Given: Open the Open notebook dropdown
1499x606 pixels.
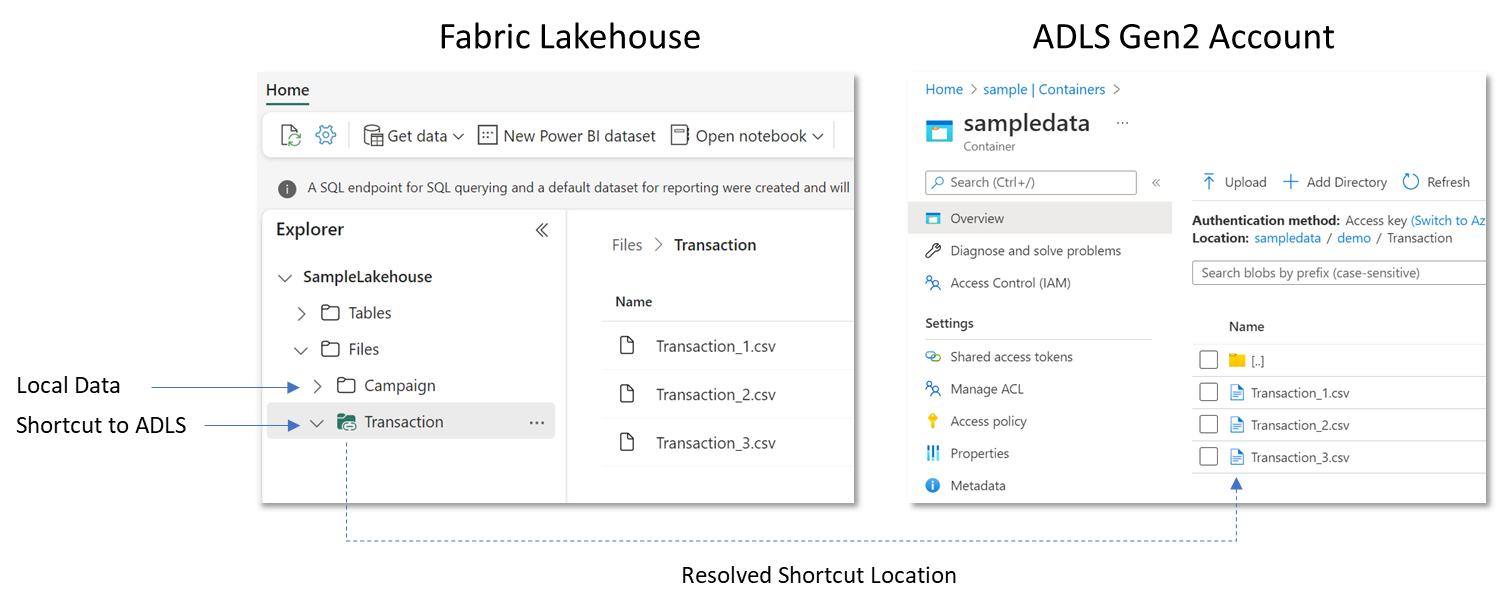Looking at the screenshot, I should click(x=746, y=135).
